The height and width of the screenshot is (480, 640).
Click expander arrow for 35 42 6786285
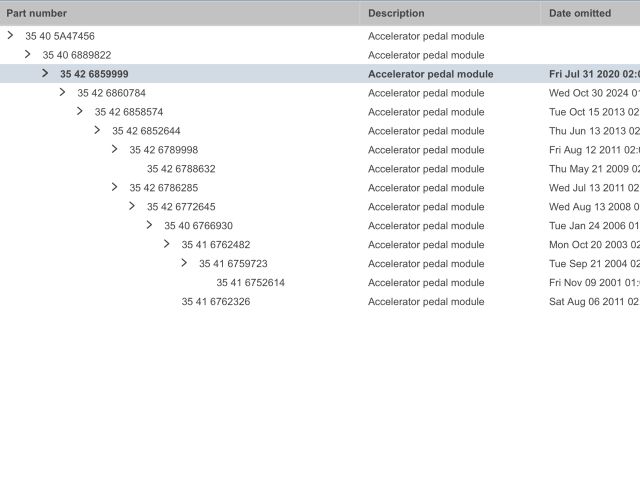click(114, 187)
